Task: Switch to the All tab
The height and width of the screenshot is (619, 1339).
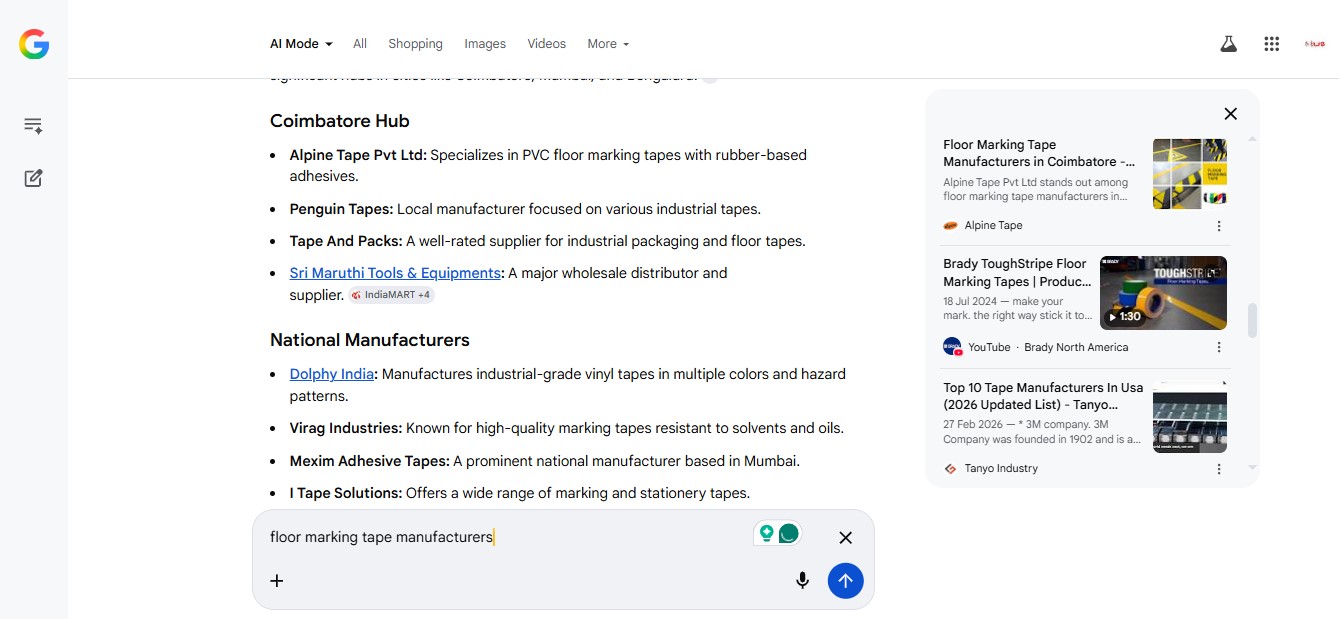Action: pos(360,44)
